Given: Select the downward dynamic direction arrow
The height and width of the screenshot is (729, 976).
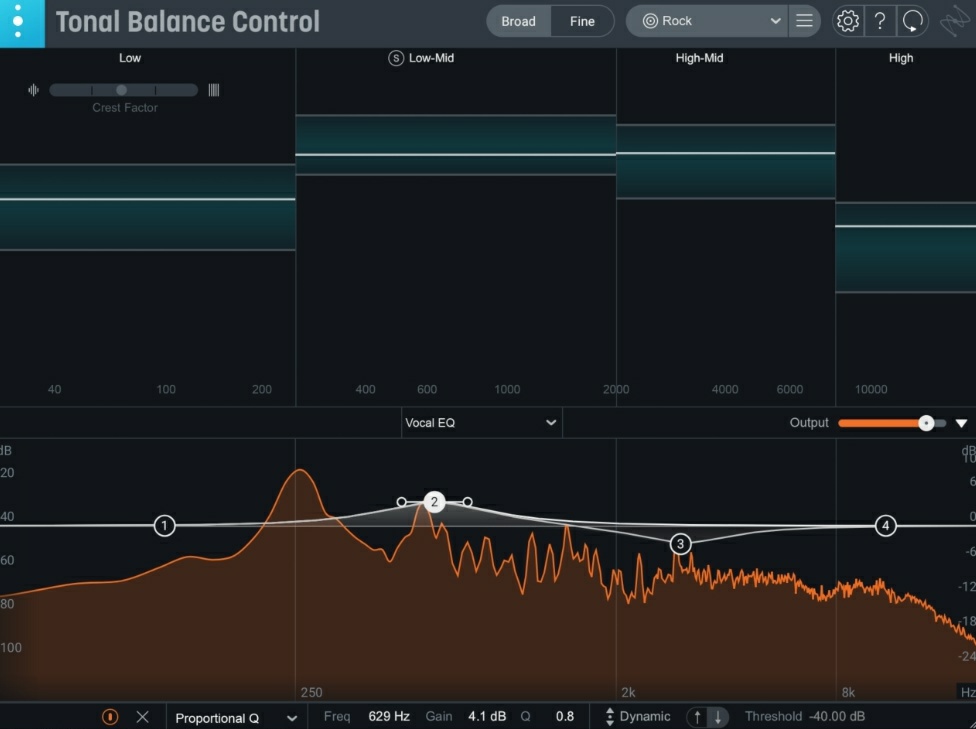Looking at the screenshot, I should tap(718, 716).
